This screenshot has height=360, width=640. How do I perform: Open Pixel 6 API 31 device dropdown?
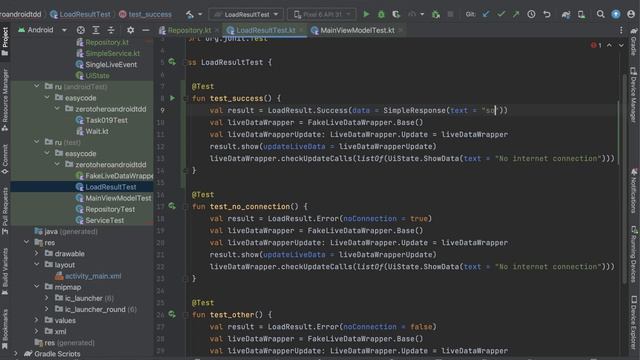322,14
